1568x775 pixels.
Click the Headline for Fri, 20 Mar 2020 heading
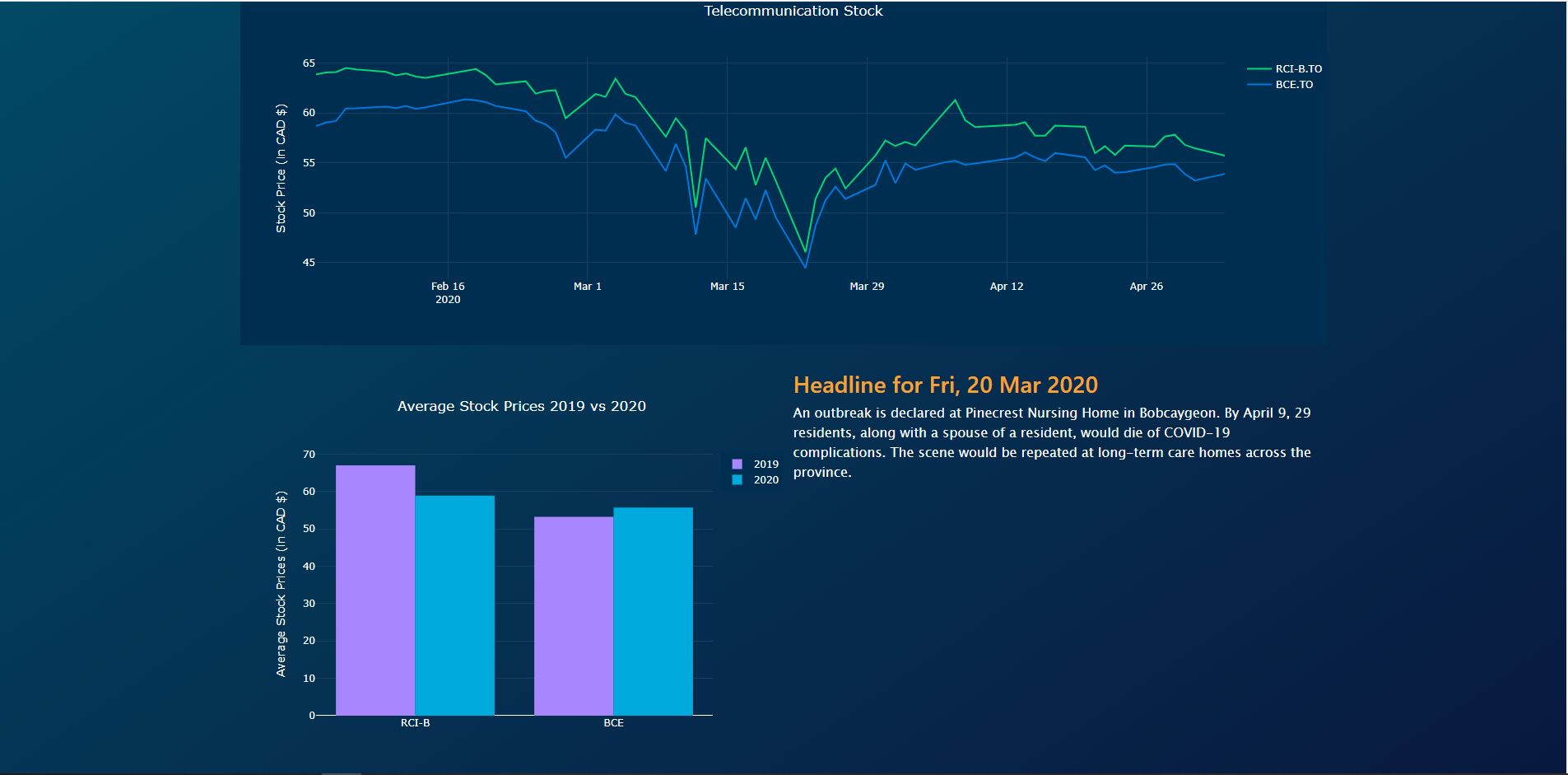[x=945, y=385]
